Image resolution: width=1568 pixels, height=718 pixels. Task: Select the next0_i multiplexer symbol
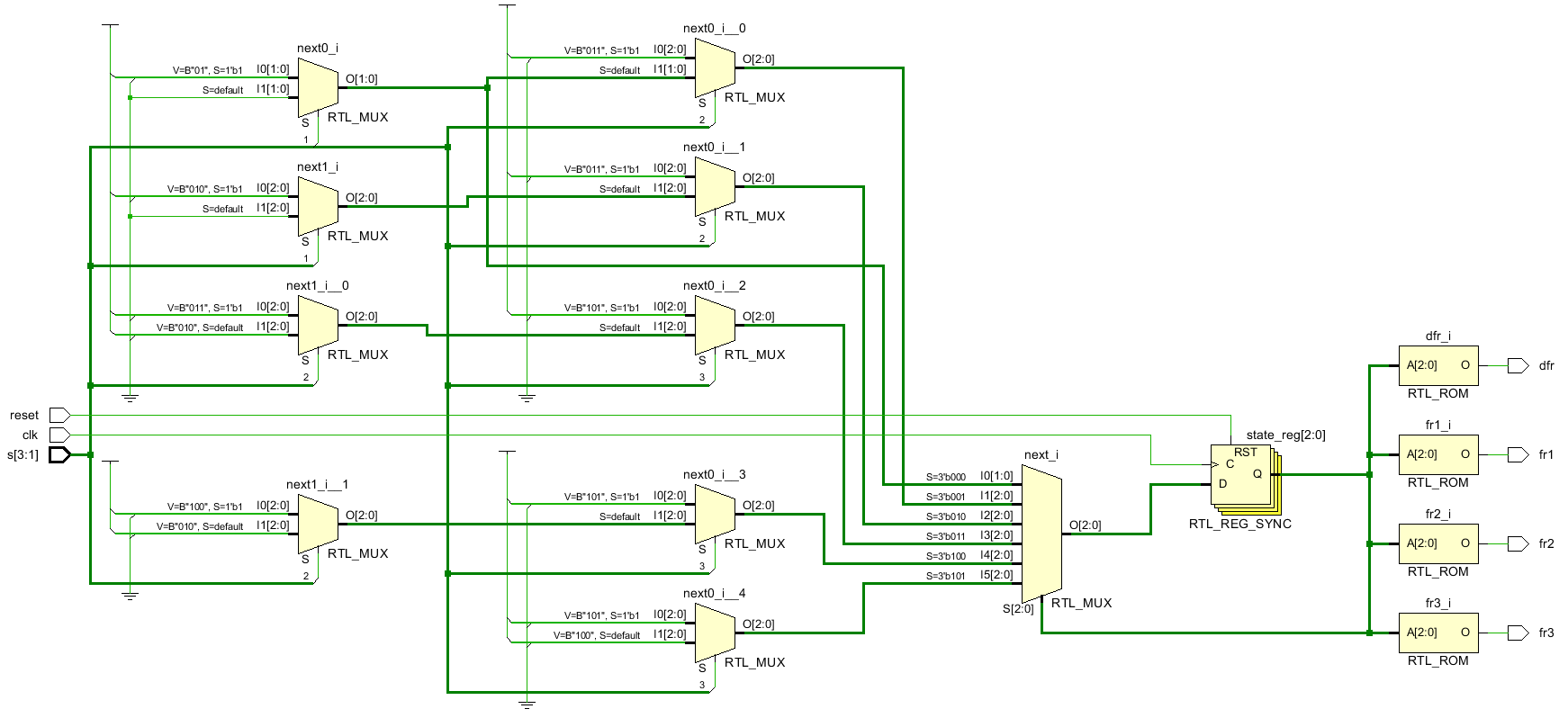(x=318, y=88)
